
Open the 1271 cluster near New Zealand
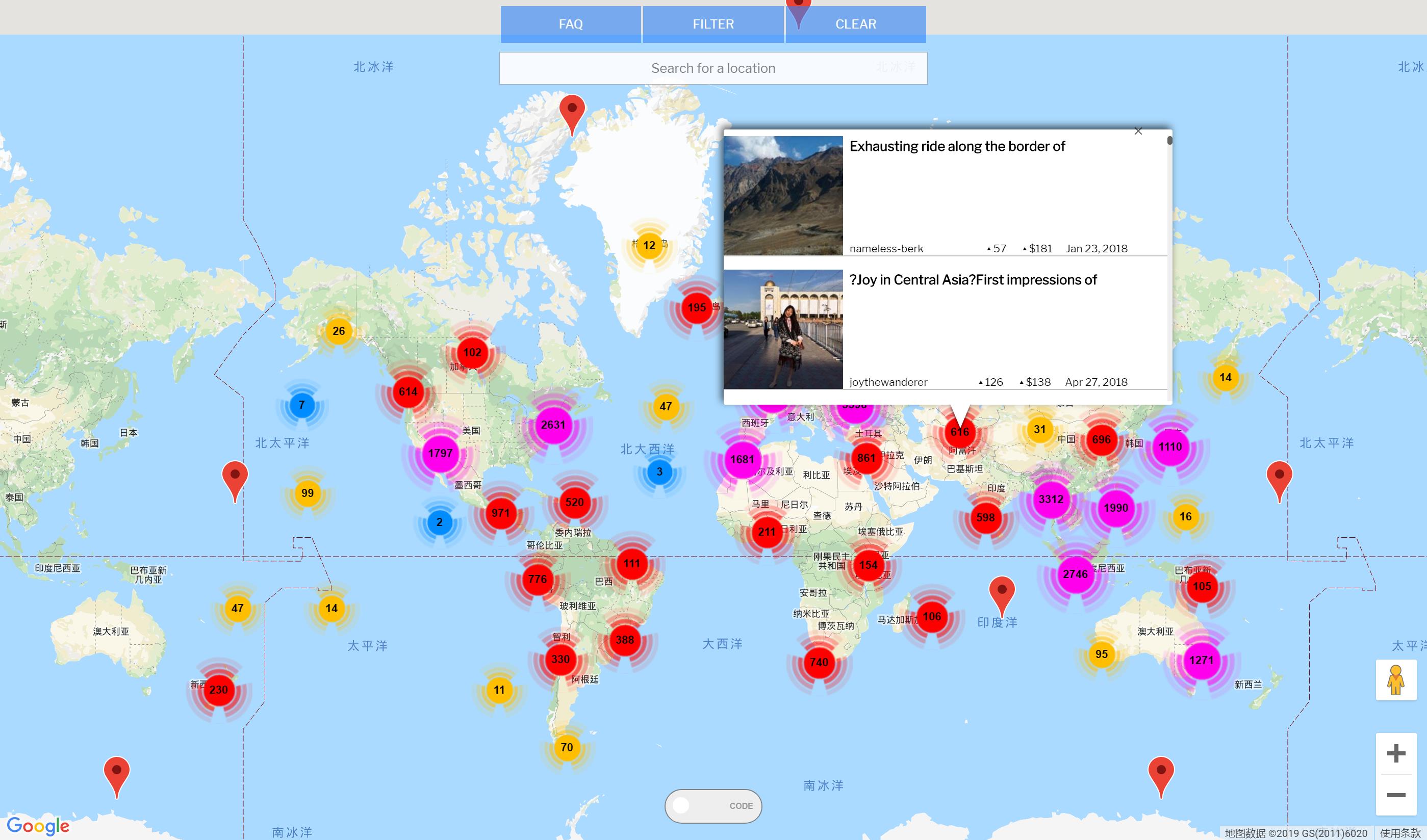click(1201, 661)
